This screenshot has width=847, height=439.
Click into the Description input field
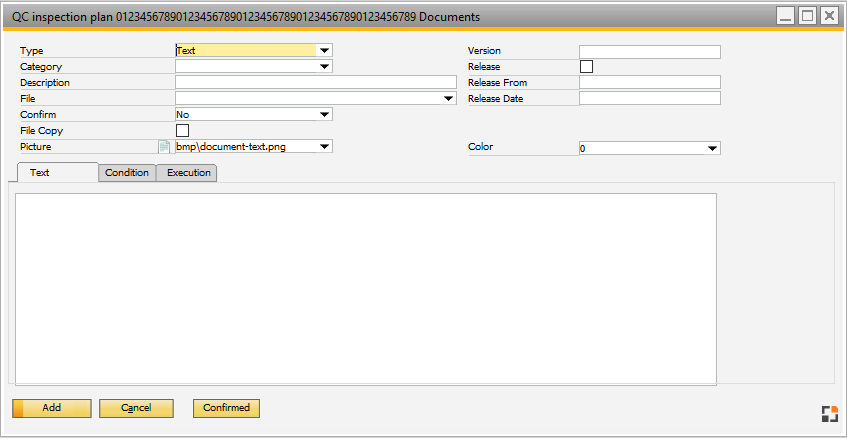click(x=315, y=83)
